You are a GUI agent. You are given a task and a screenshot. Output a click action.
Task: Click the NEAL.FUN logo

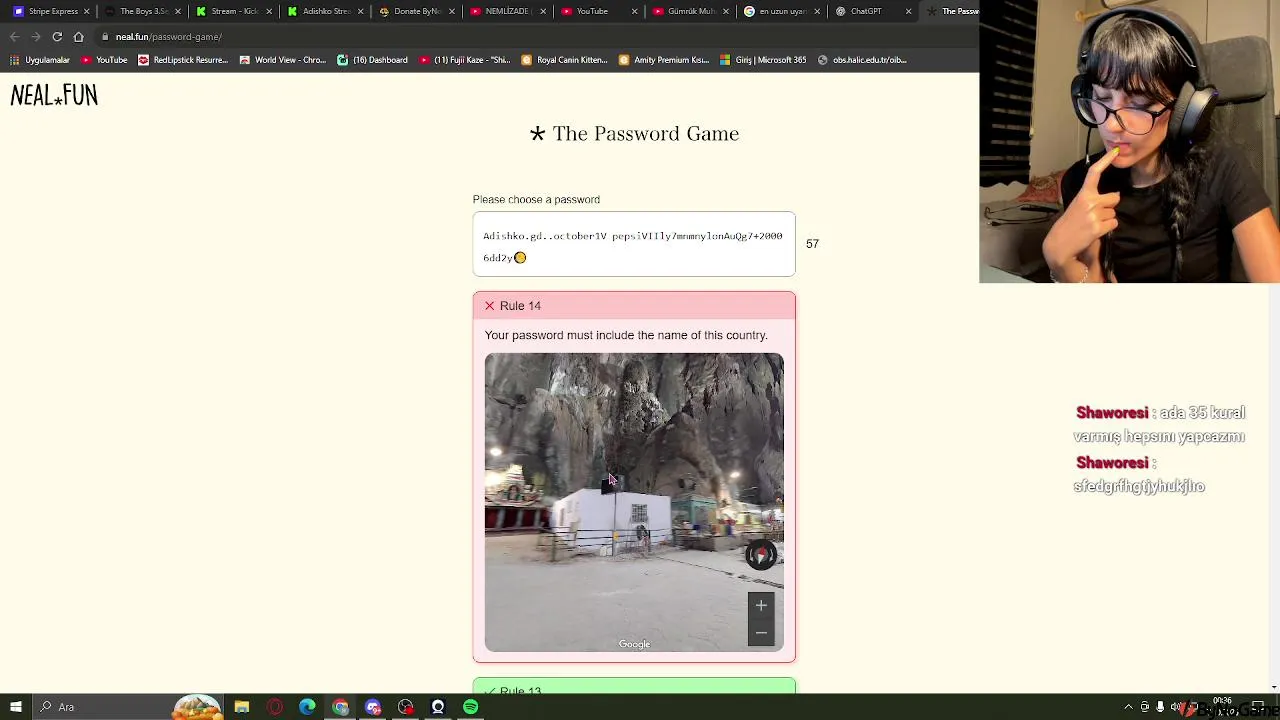point(54,95)
